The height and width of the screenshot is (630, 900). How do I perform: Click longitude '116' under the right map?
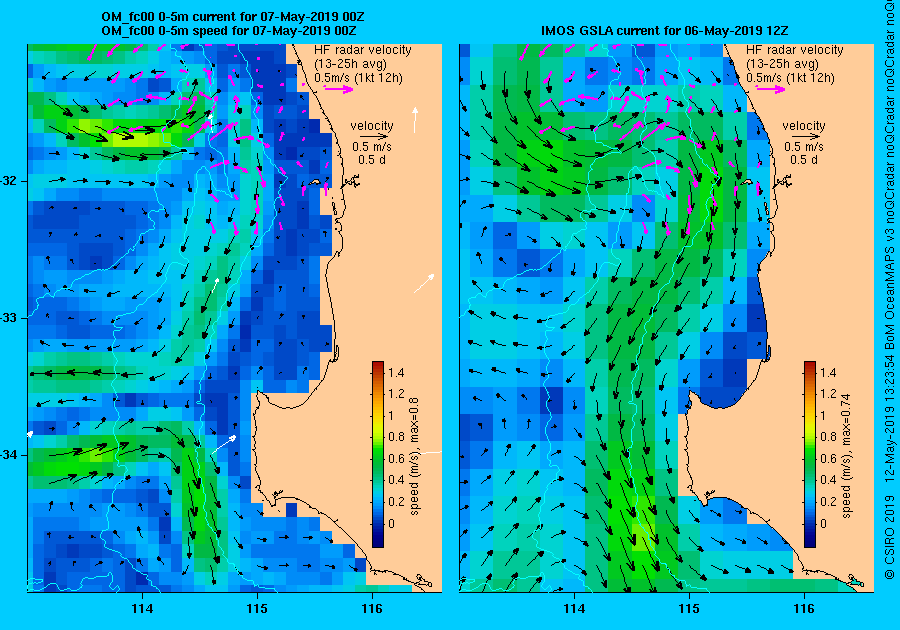(804, 609)
